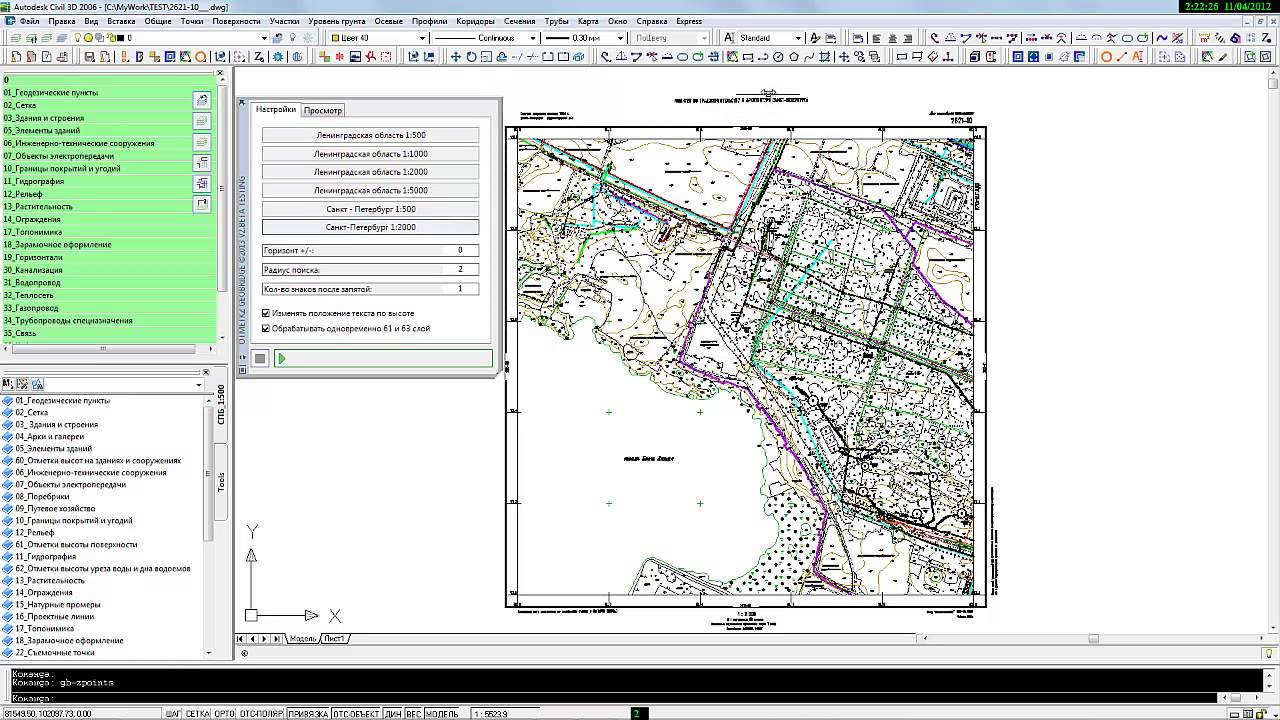Toggle ОРТО mode in status bar

[x=224, y=714]
